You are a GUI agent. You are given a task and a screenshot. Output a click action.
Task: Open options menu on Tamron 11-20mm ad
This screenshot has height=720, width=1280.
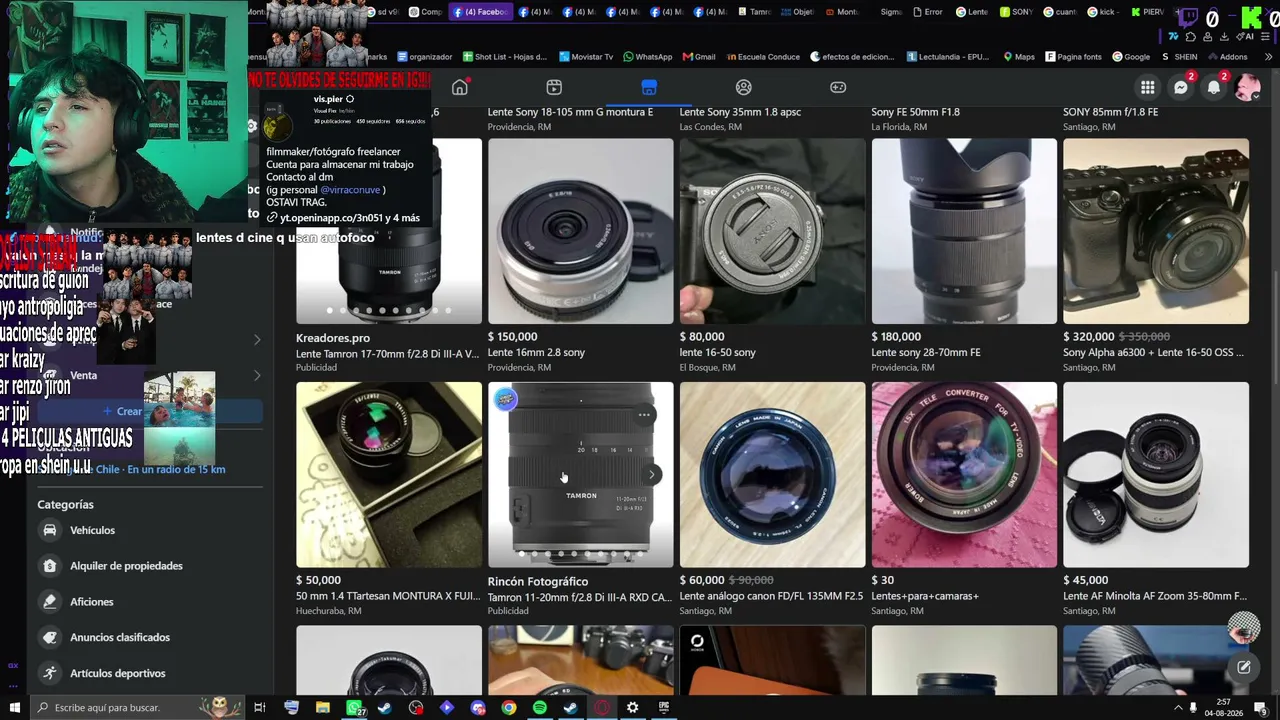click(x=645, y=415)
